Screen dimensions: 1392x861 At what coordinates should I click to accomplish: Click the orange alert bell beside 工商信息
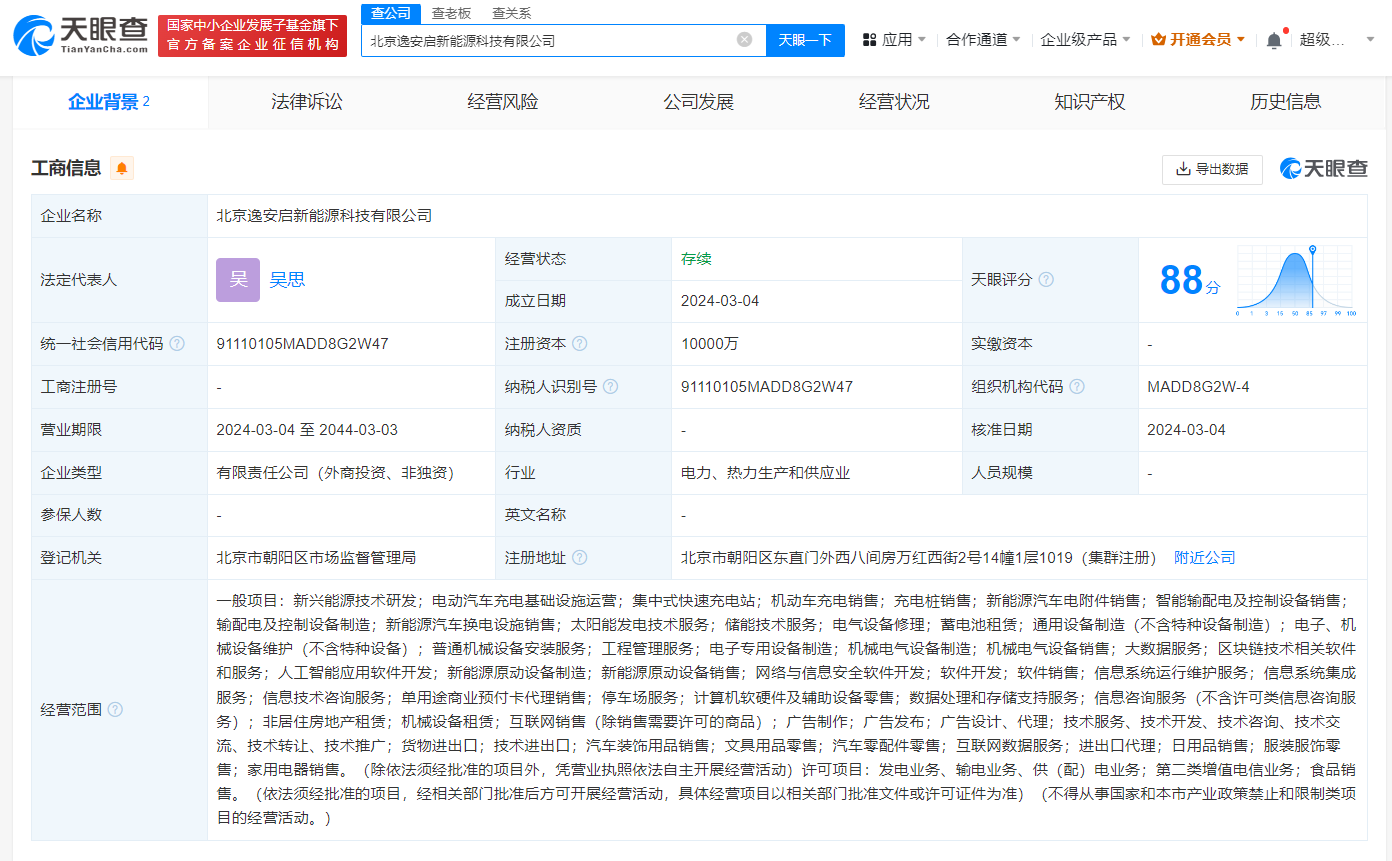pos(122,168)
